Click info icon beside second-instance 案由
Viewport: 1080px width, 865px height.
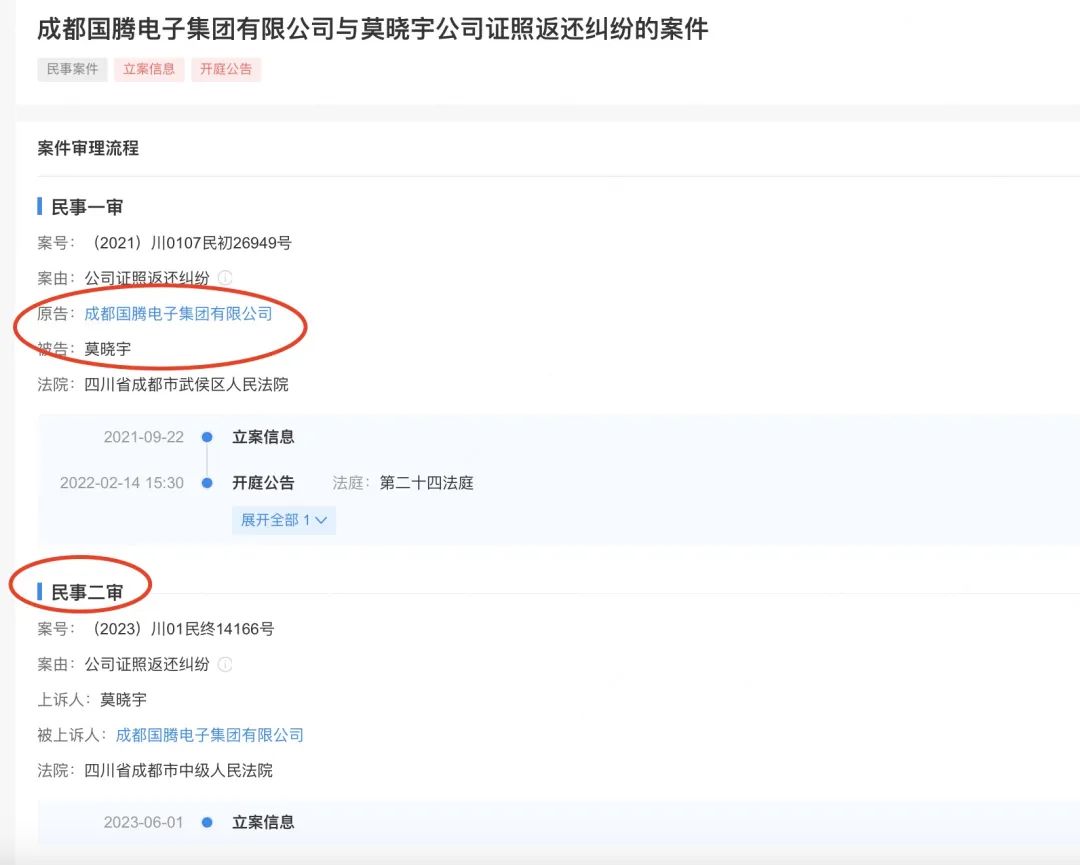(x=225, y=664)
